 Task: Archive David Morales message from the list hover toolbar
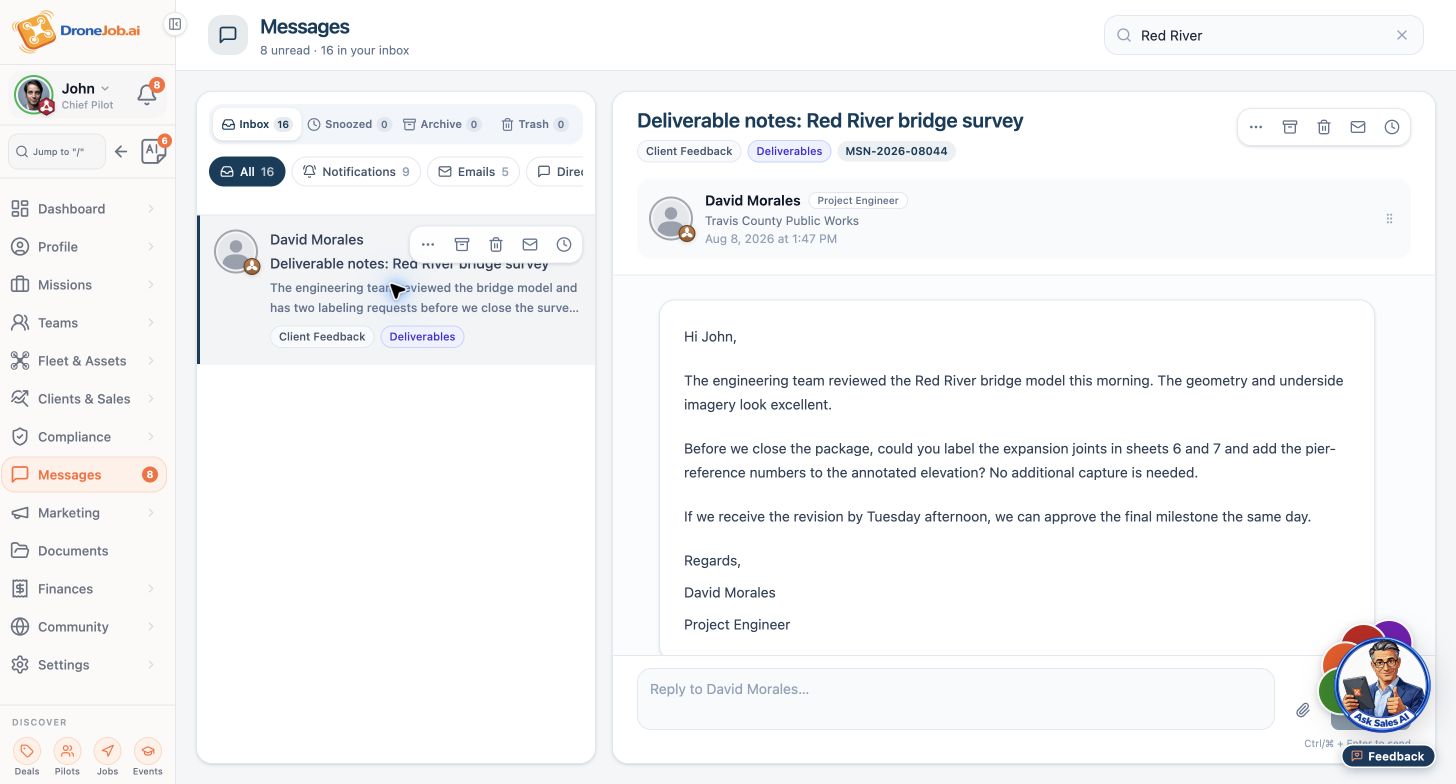tap(462, 244)
